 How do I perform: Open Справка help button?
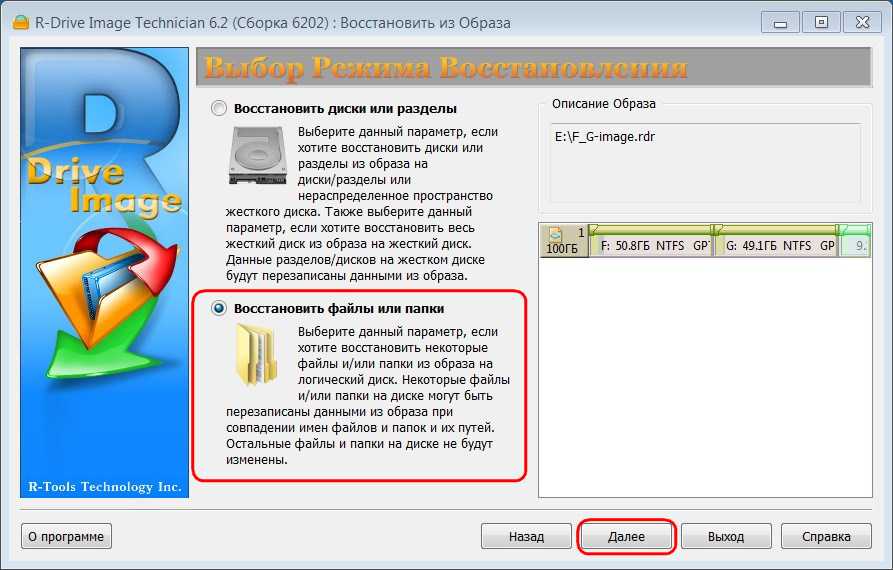pos(826,536)
